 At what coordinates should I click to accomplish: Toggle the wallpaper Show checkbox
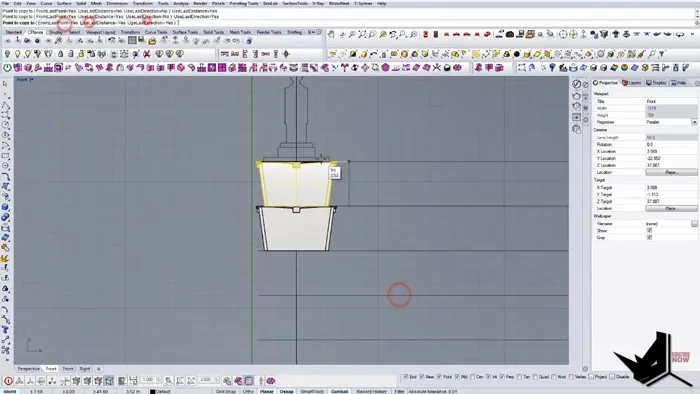[x=650, y=231]
